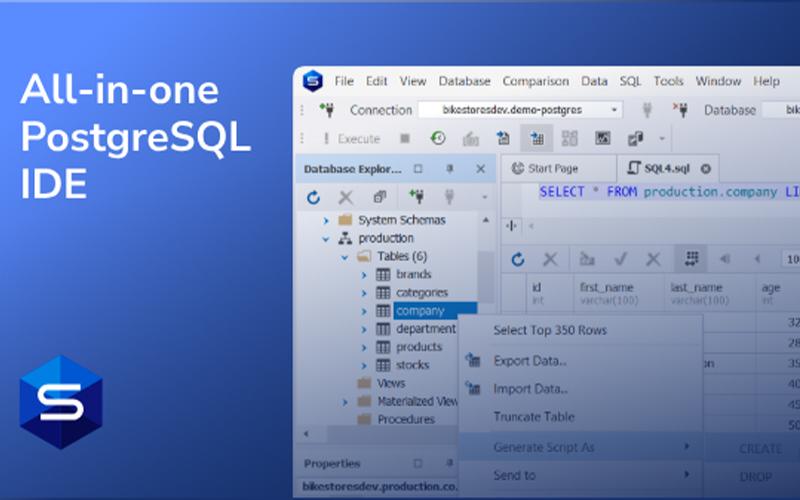Viewport: 800px width, 500px height.
Task: Toggle the highlighted grid results icon in SQL toolbar
Action: click(x=536, y=138)
